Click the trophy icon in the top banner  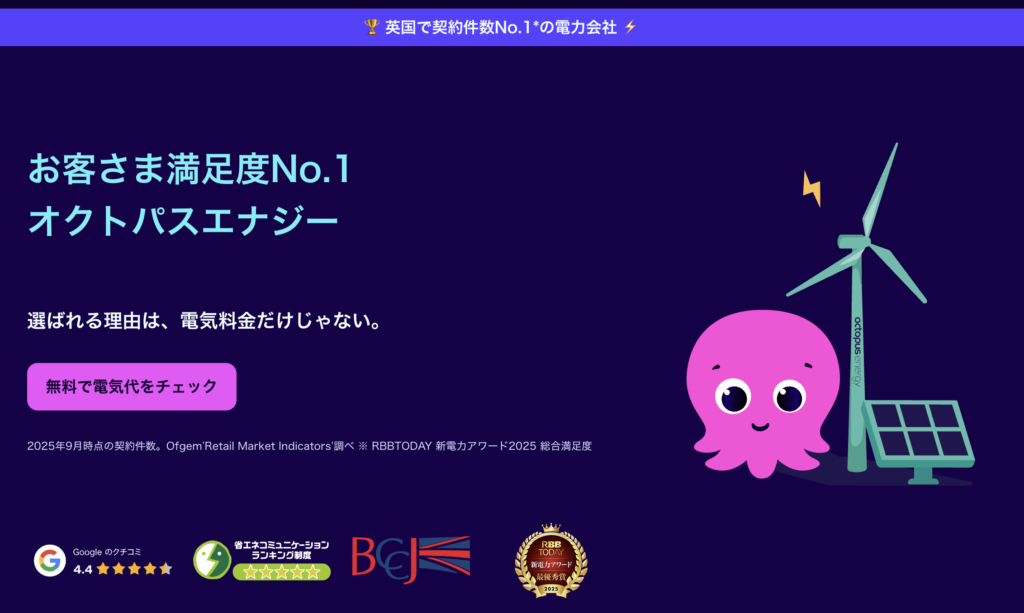point(372,27)
